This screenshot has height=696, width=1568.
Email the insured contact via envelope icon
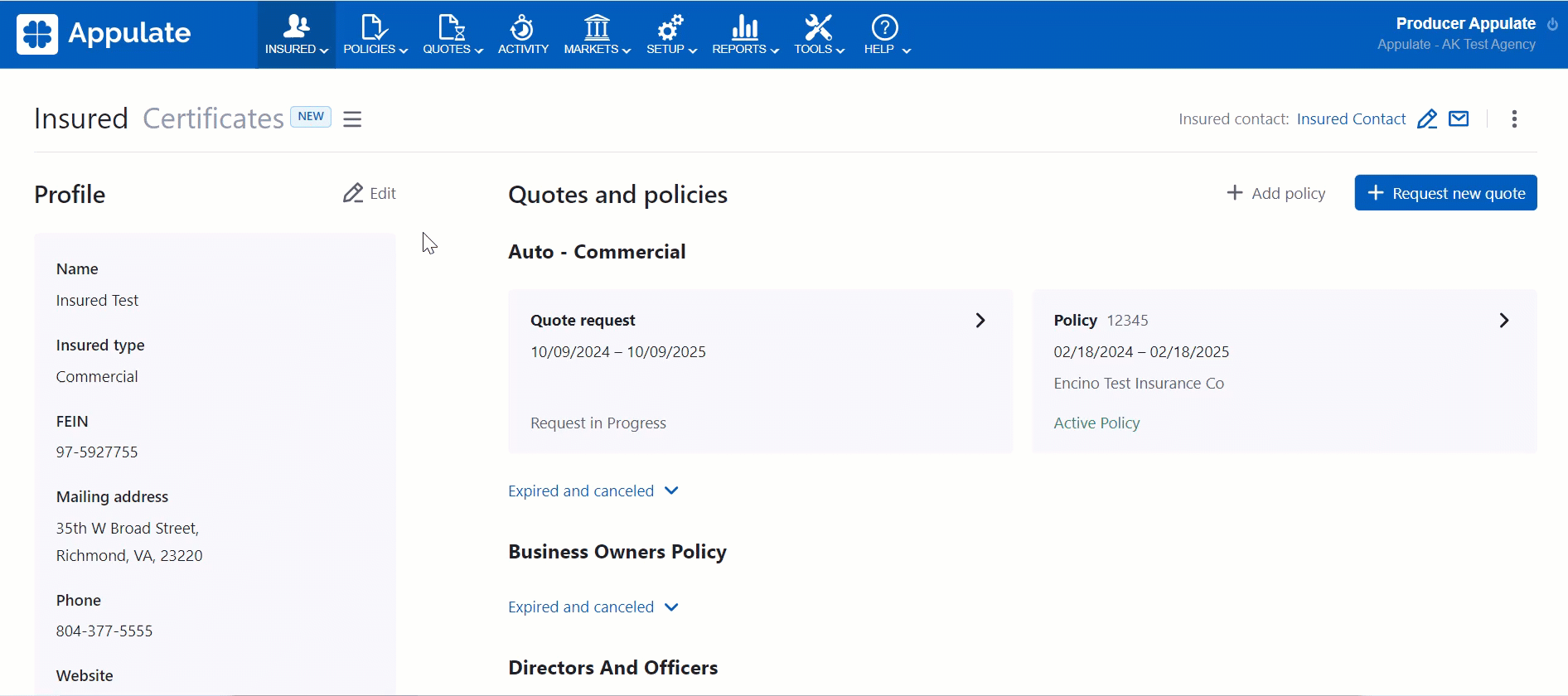pyautogui.click(x=1459, y=119)
